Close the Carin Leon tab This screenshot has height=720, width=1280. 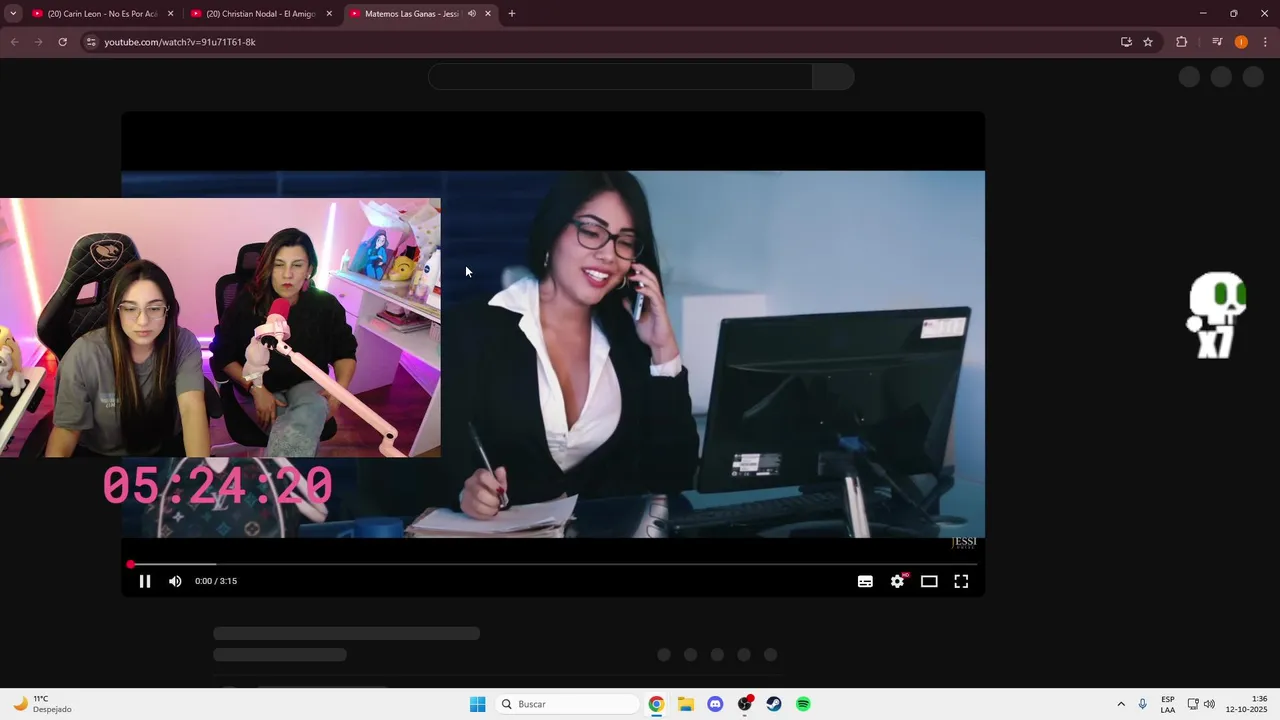pyautogui.click(x=170, y=14)
